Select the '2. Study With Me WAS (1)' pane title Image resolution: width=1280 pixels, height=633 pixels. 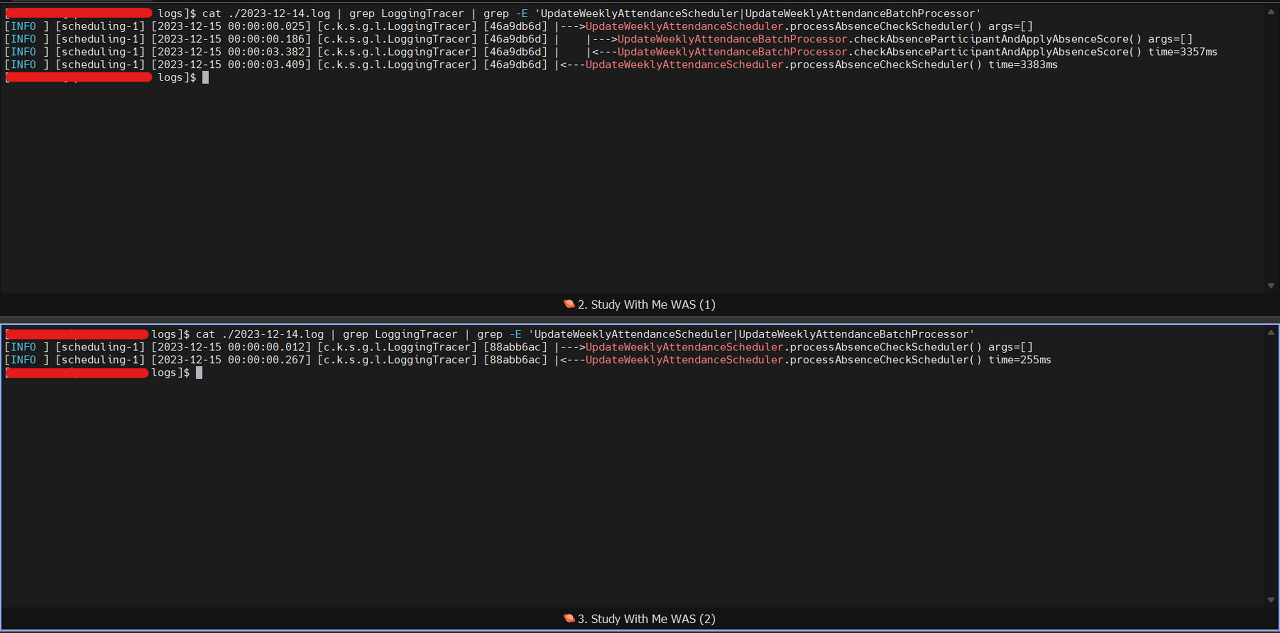(x=647, y=304)
